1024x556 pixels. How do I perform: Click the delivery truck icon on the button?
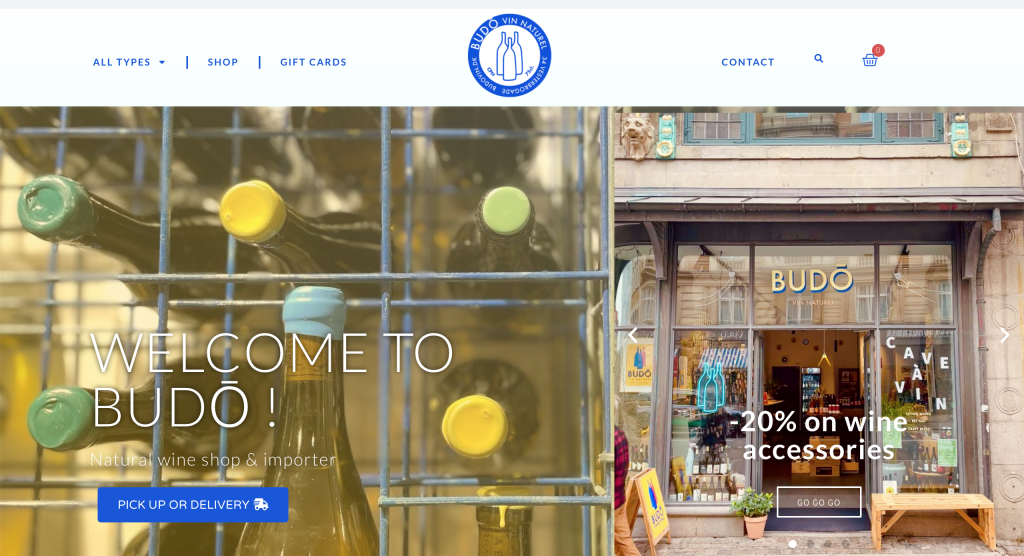click(261, 504)
